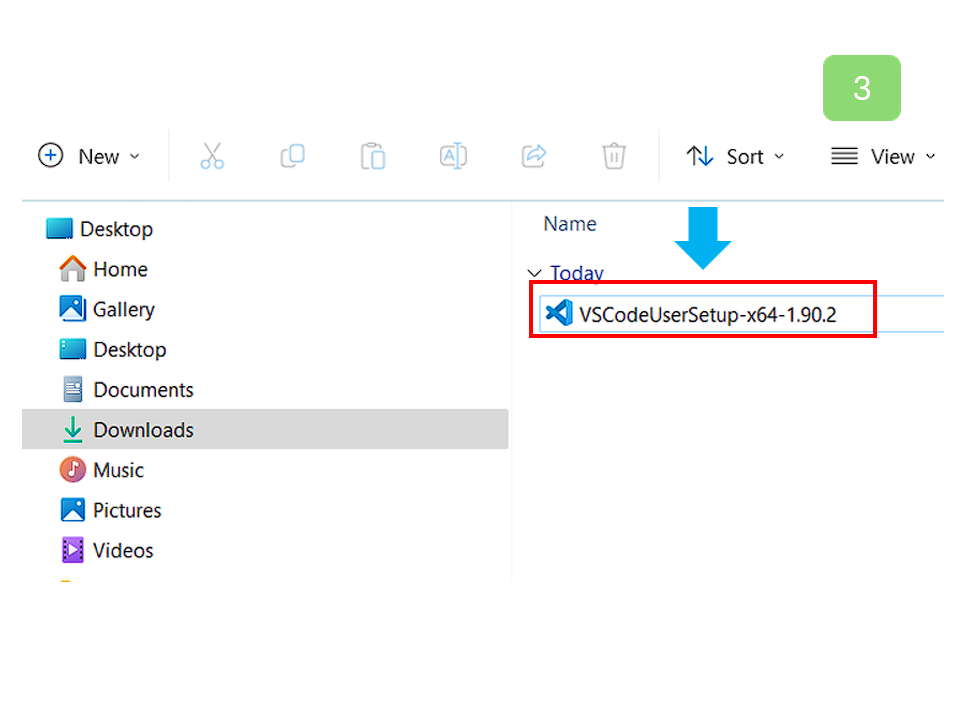Click the Cut scissors icon
Viewport: 963px width, 719px height.
click(212, 156)
